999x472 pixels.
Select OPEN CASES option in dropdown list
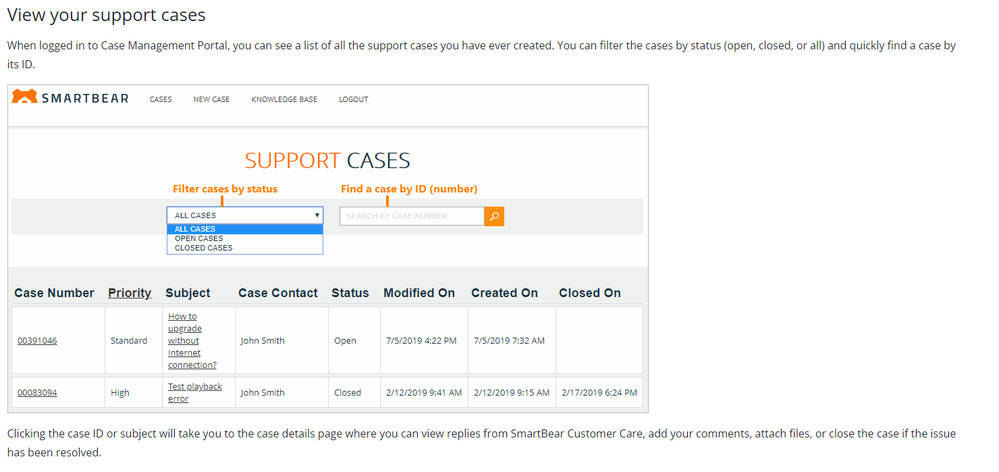point(245,238)
